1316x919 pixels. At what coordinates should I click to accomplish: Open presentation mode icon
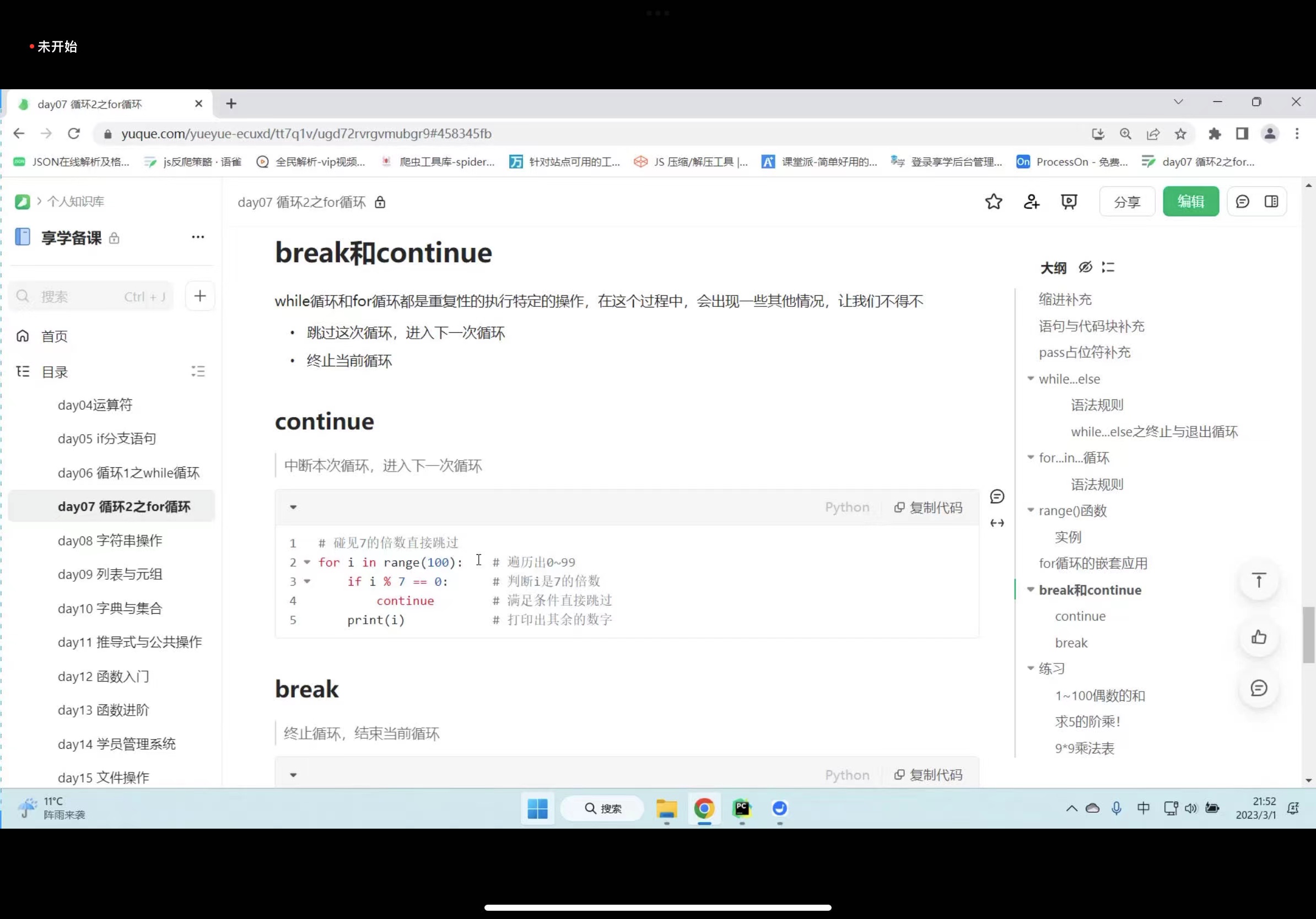pyautogui.click(x=1069, y=202)
